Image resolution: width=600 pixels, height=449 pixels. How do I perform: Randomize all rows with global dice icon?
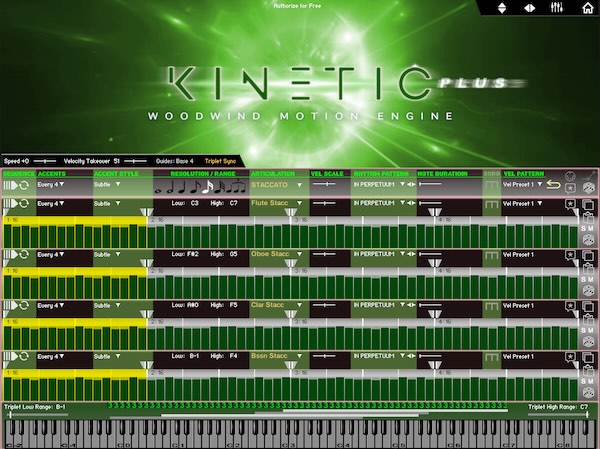tap(588, 188)
